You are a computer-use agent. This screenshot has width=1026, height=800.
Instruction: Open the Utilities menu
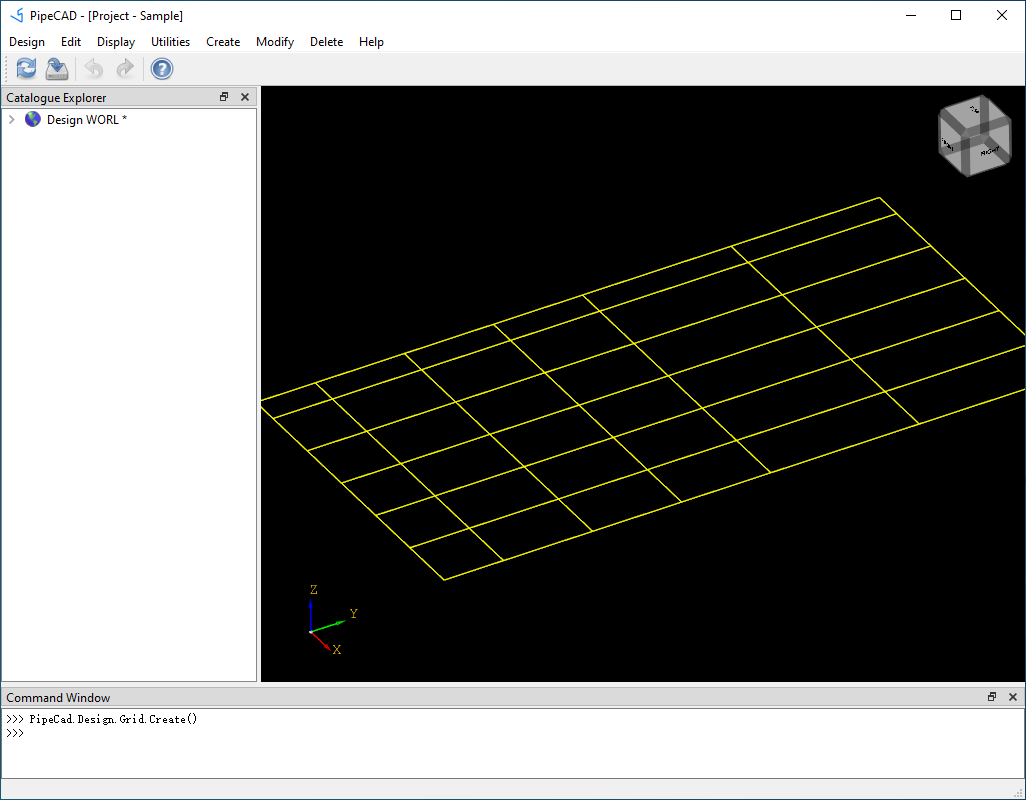tap(170, 42)
